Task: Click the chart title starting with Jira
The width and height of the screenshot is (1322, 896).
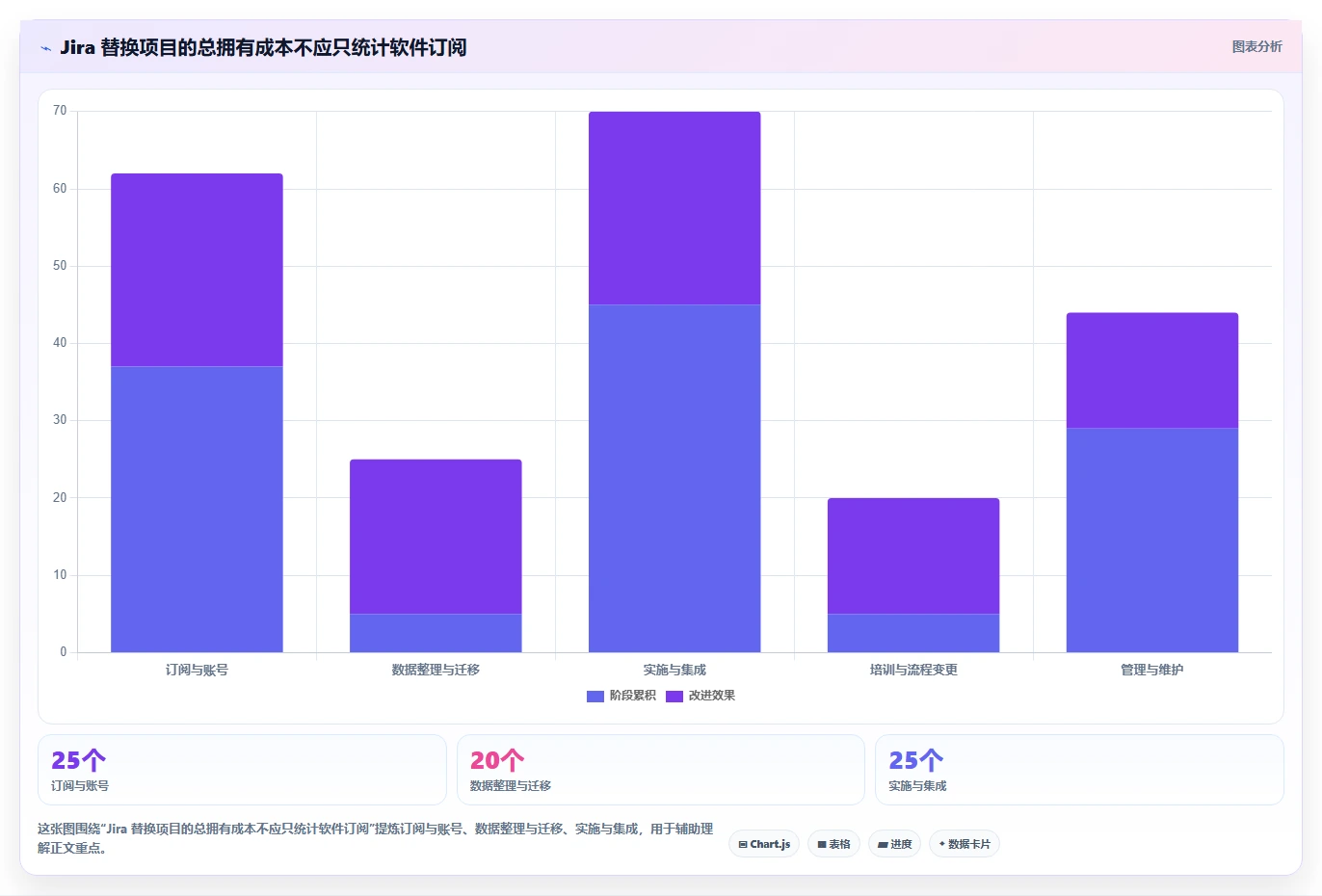Action: [263, 47]
